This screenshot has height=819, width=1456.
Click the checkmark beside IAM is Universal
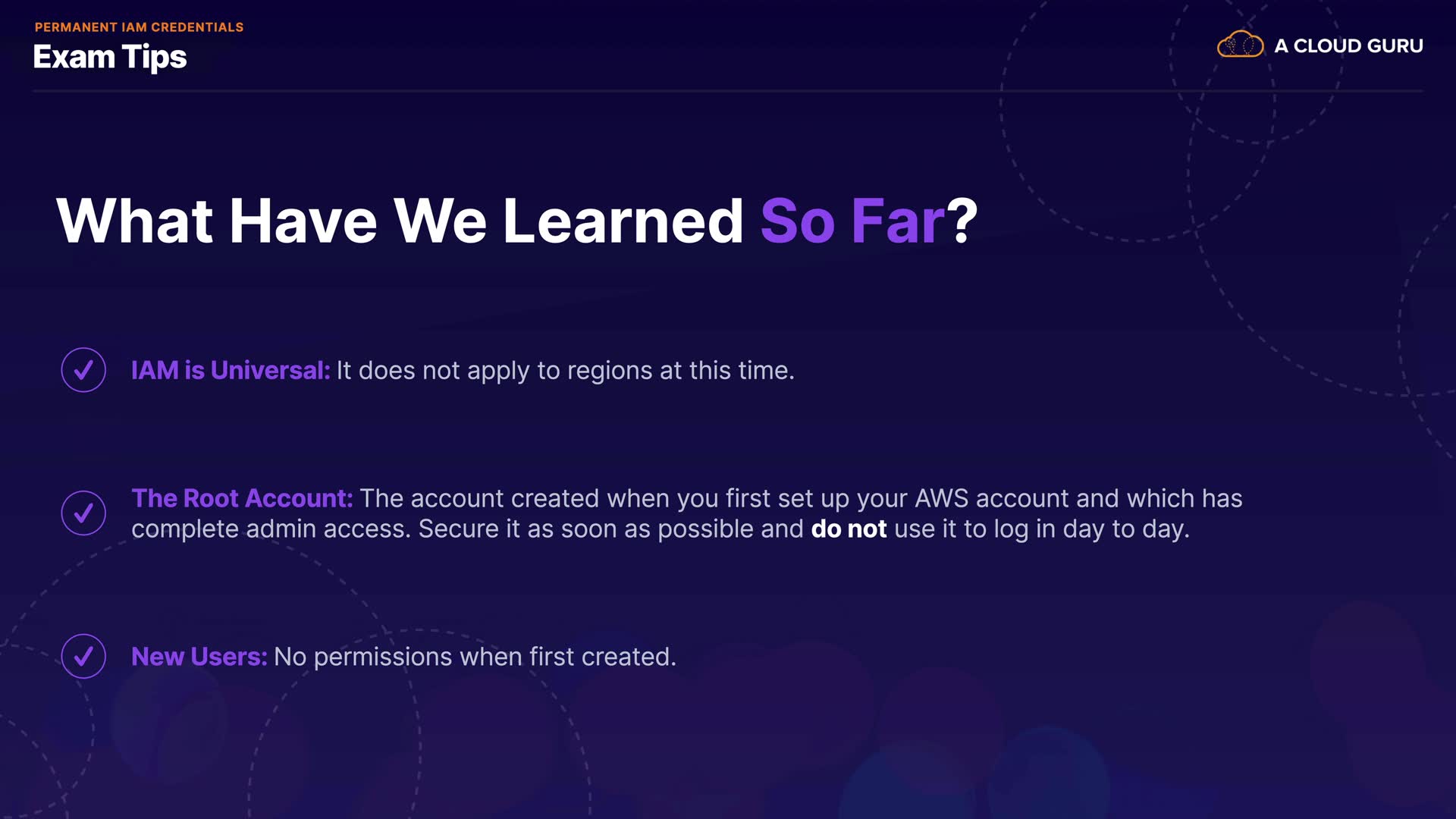(x=83, y=370)
